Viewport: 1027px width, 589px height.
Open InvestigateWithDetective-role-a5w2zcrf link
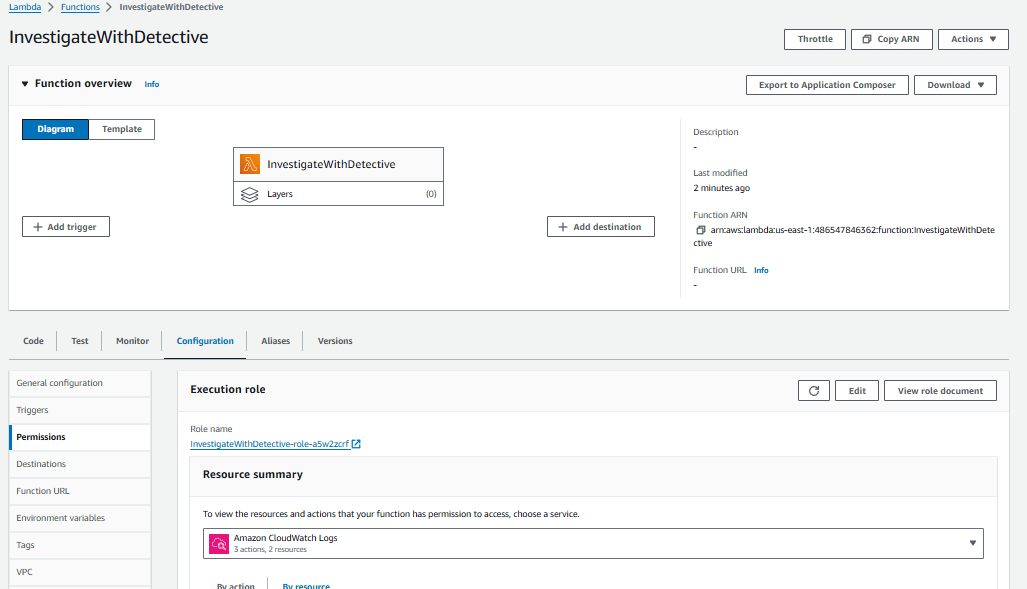(x=269, y=444)
